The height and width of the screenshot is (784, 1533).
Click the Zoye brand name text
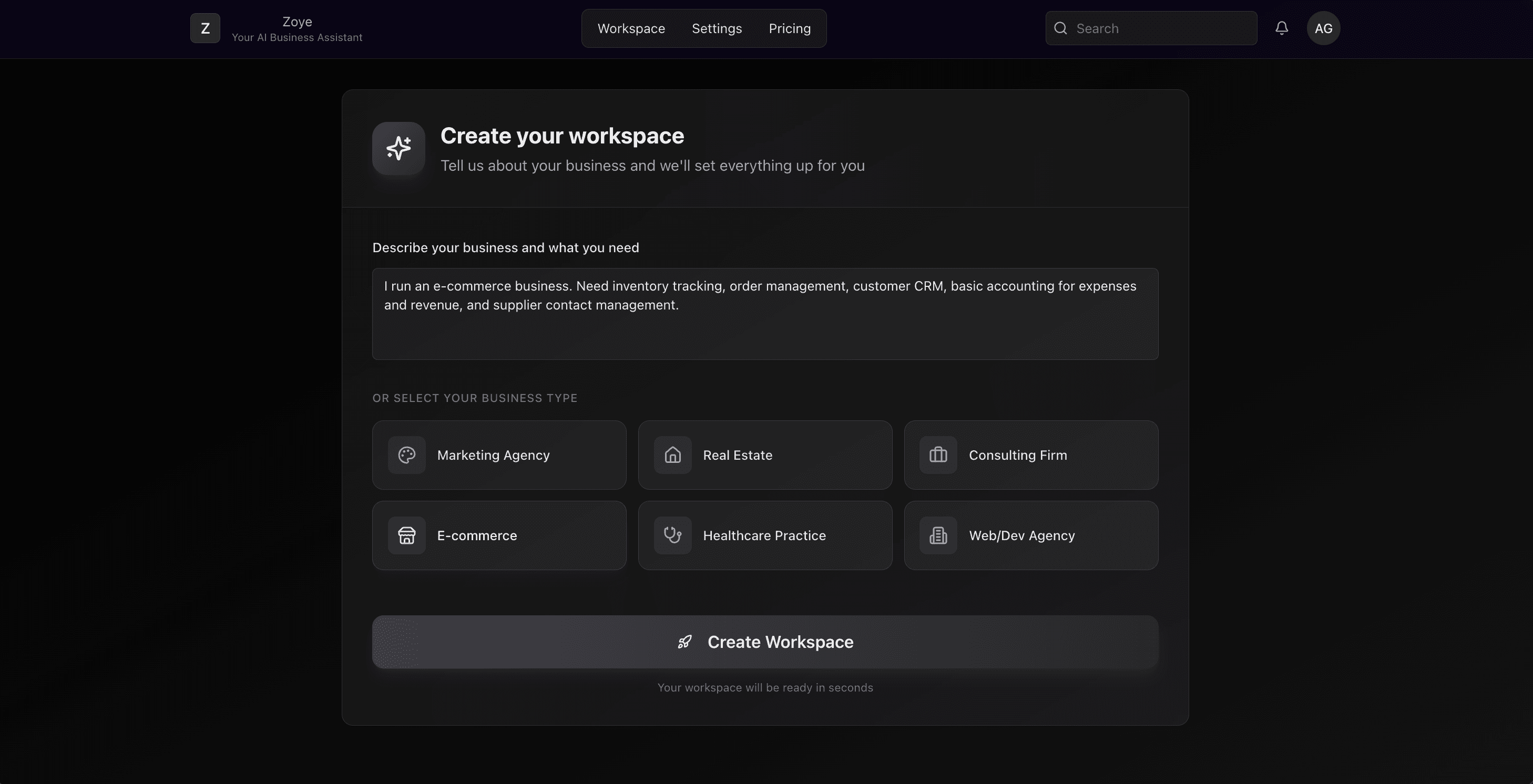[297, 22]
